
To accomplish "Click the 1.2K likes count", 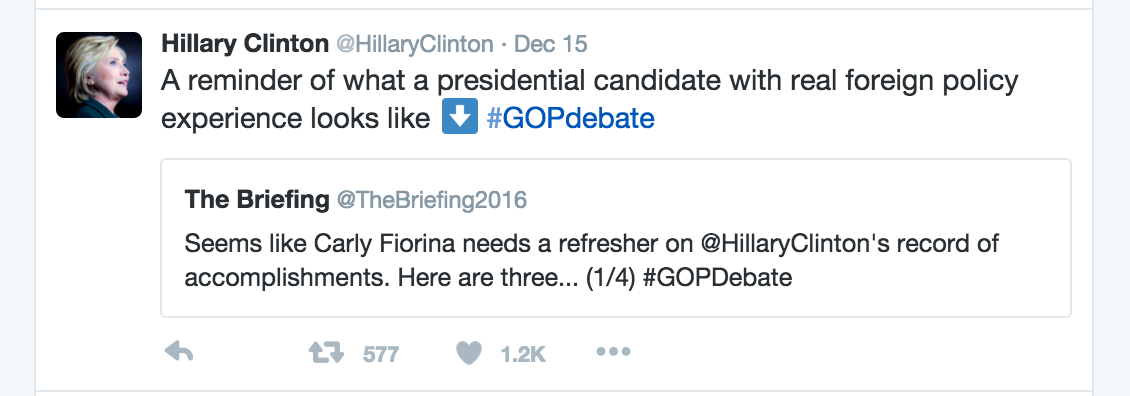I will coord(523,354).
